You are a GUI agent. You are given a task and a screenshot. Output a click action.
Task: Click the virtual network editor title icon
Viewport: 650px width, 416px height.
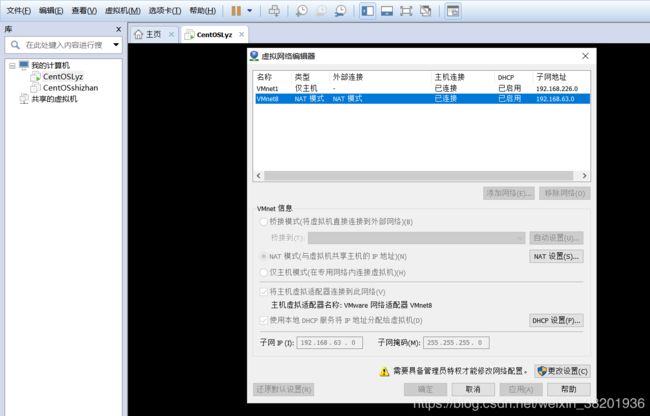[x=254, y=56]
